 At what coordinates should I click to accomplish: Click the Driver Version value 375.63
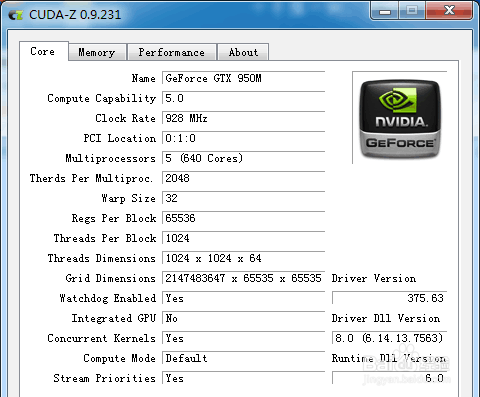pos(390,298)
